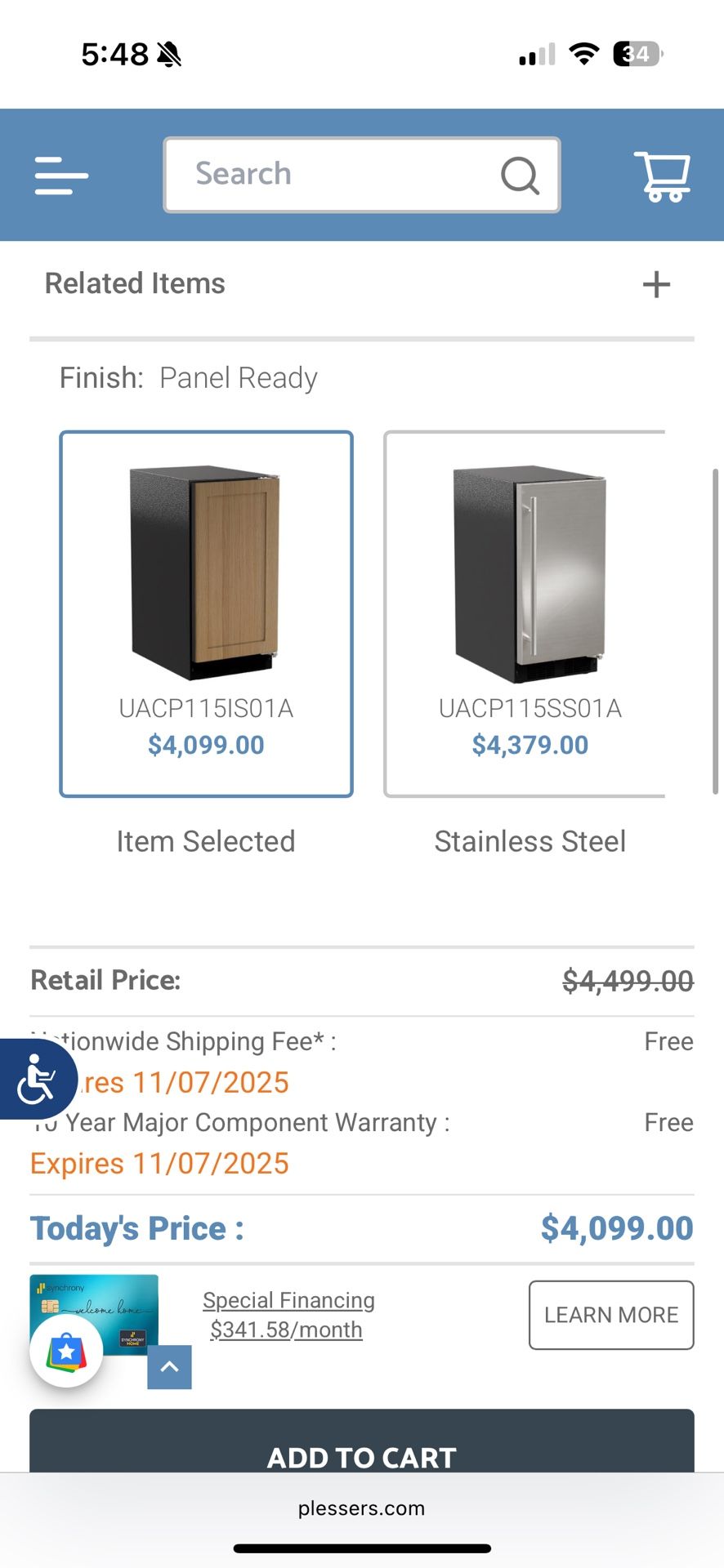724x1568 pixels.
Task: Click the LEARN MORE button
Action: tap(610, 1315)
